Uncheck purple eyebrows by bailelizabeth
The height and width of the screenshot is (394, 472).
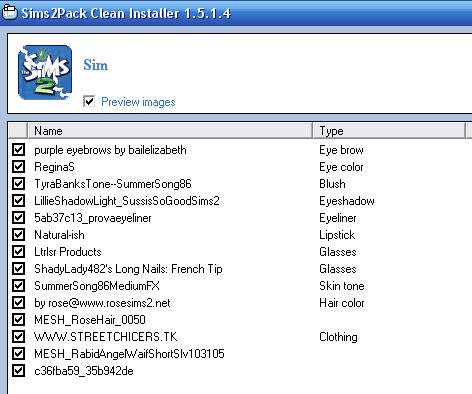click(x=18, y=150)
